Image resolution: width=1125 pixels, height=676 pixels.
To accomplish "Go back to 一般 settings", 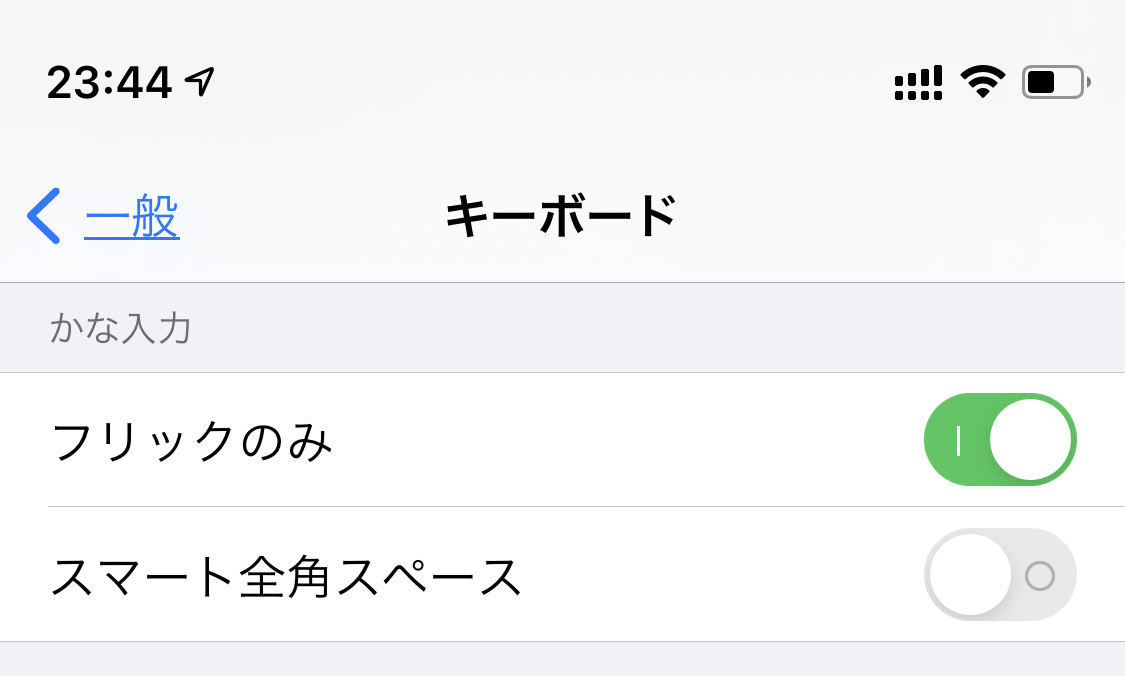I will click(132, 216).
